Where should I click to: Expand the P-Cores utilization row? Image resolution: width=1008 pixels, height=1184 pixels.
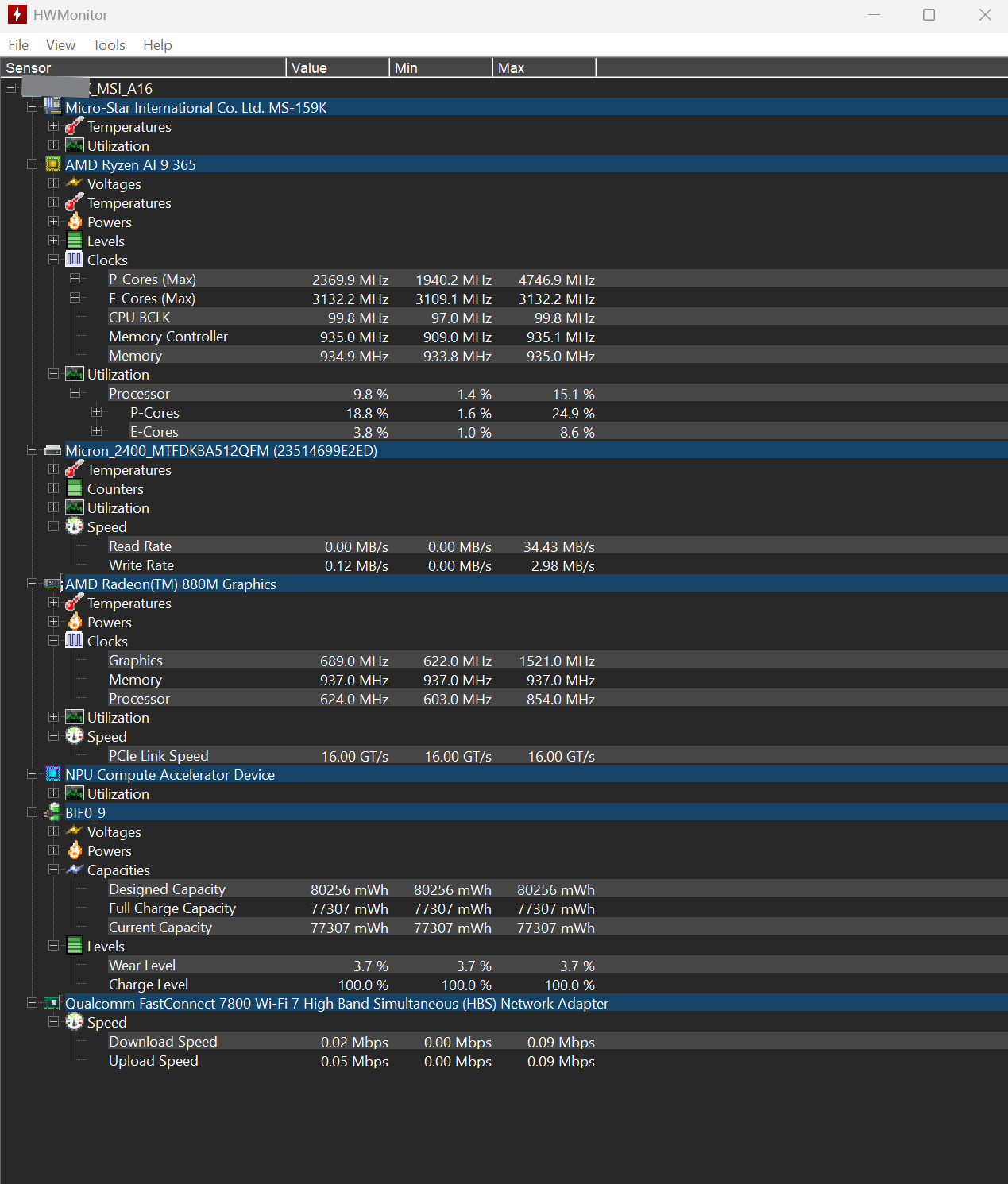coord(96,412)
